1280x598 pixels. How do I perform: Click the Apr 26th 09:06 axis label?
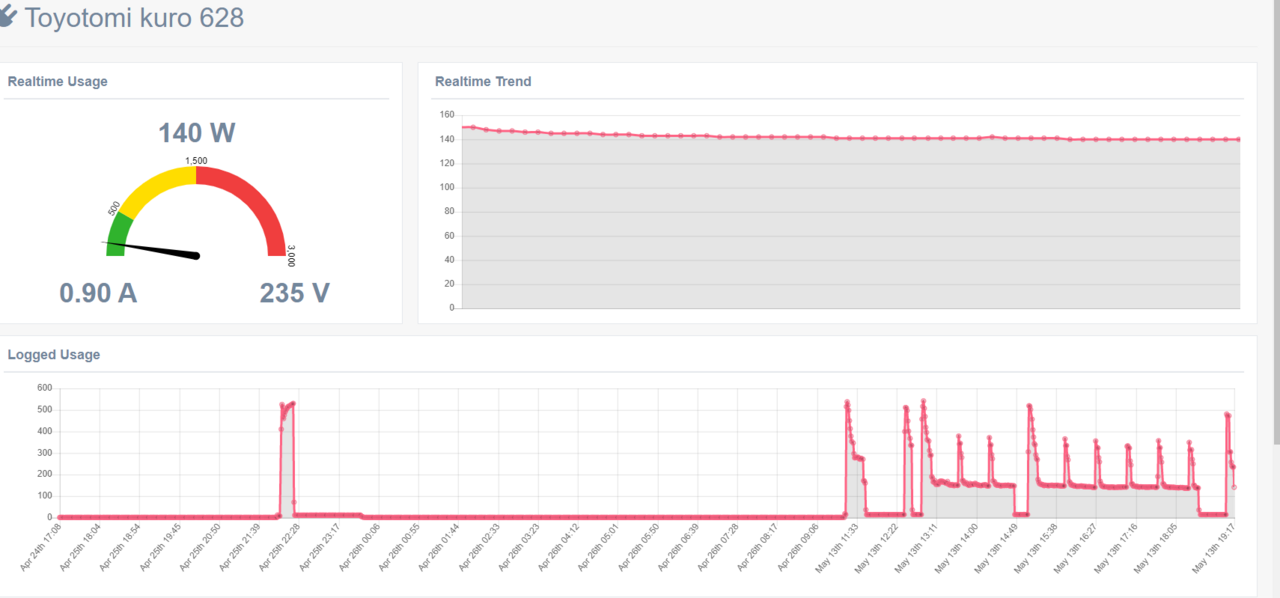pyautogui.click(x=796, y=547)
